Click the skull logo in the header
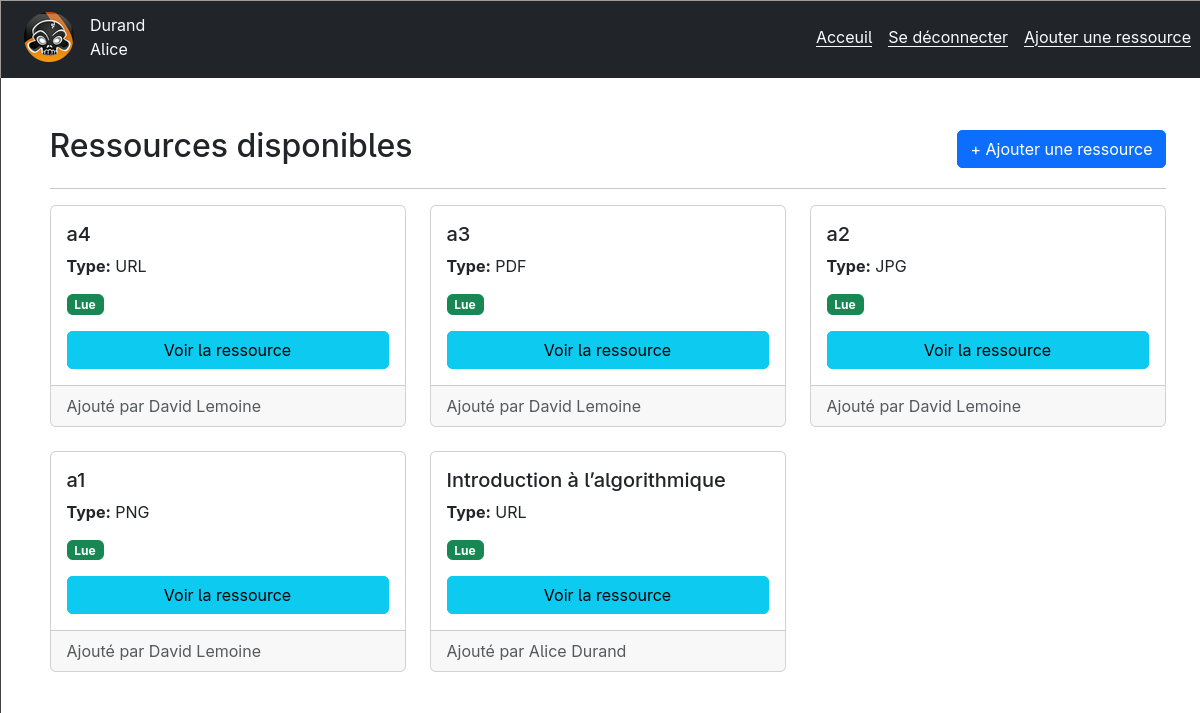 [48, 37]
